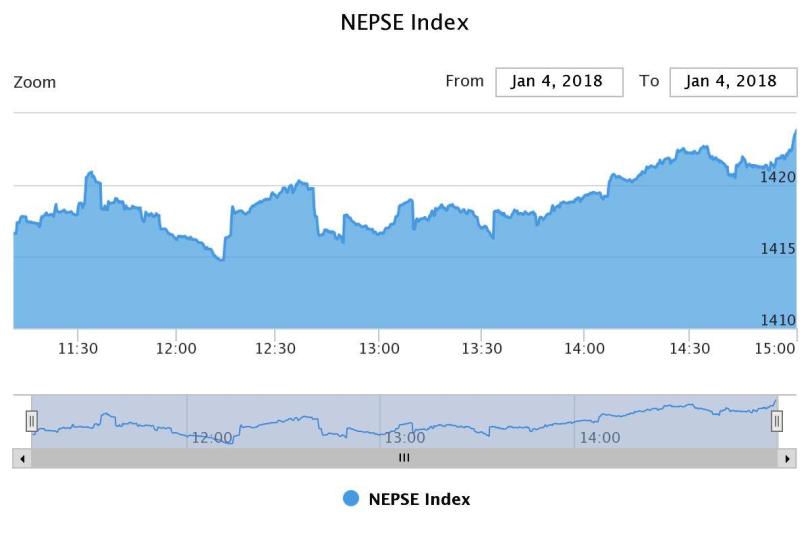
Task: Click the scrollbar thumb grip lines
Action: pos(405,458)
